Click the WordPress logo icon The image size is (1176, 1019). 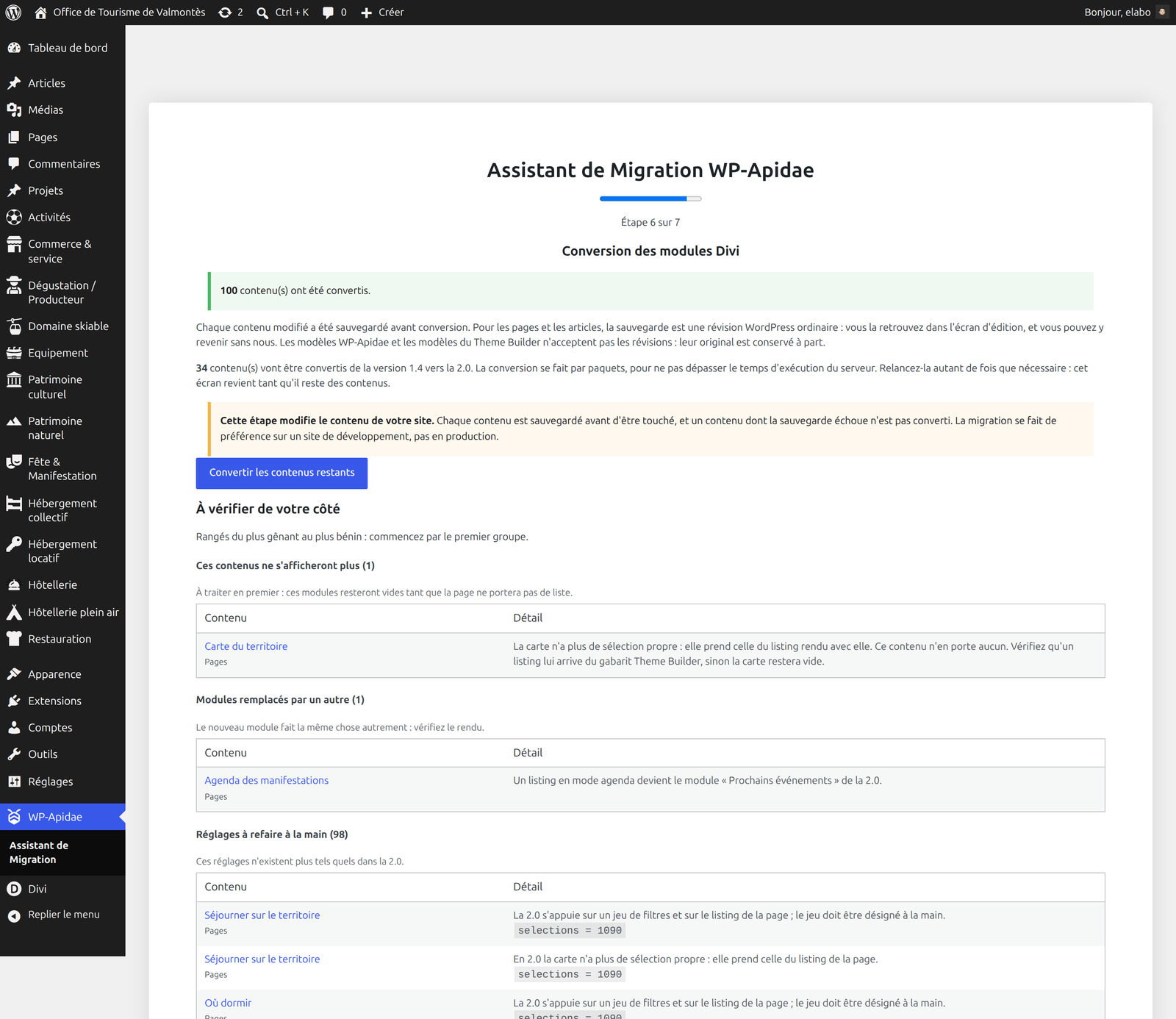(x=13, y=12)
